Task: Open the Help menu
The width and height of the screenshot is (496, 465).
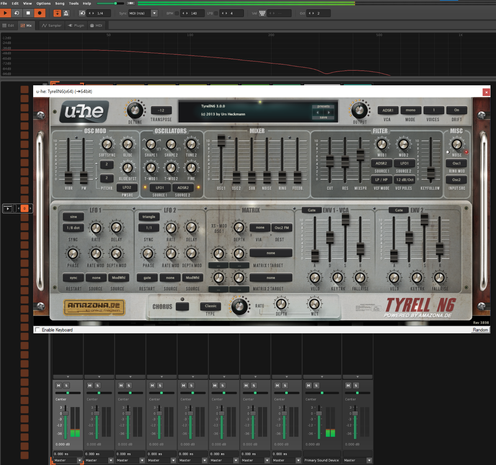Action: (x=87, y=3)
